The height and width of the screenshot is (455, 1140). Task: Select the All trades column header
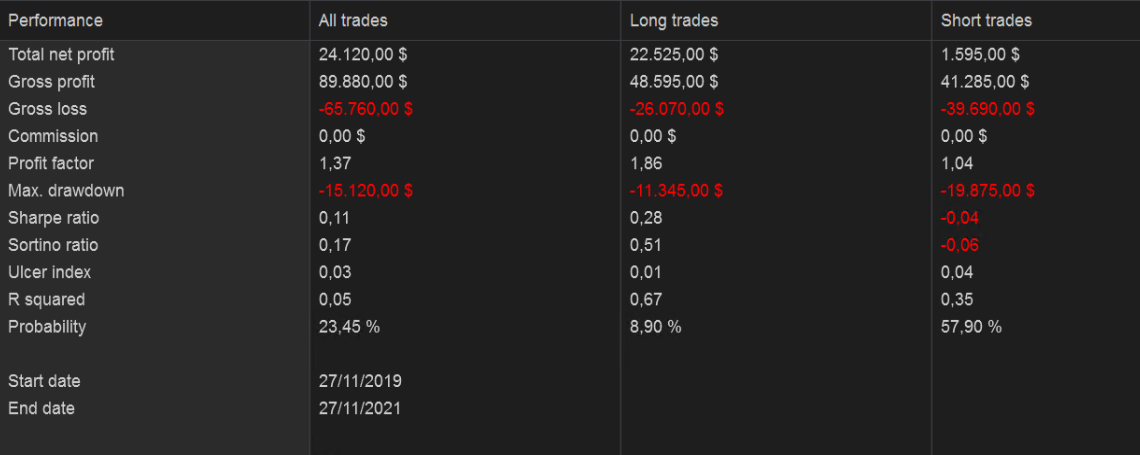353,20
